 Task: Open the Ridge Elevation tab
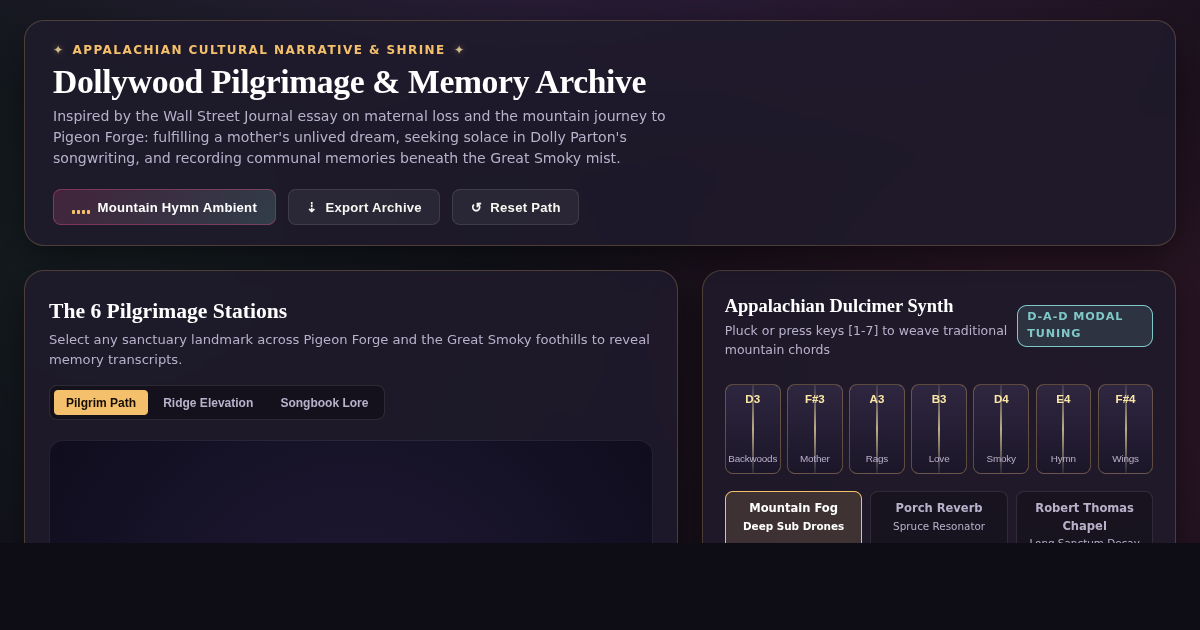coord(208,403)
